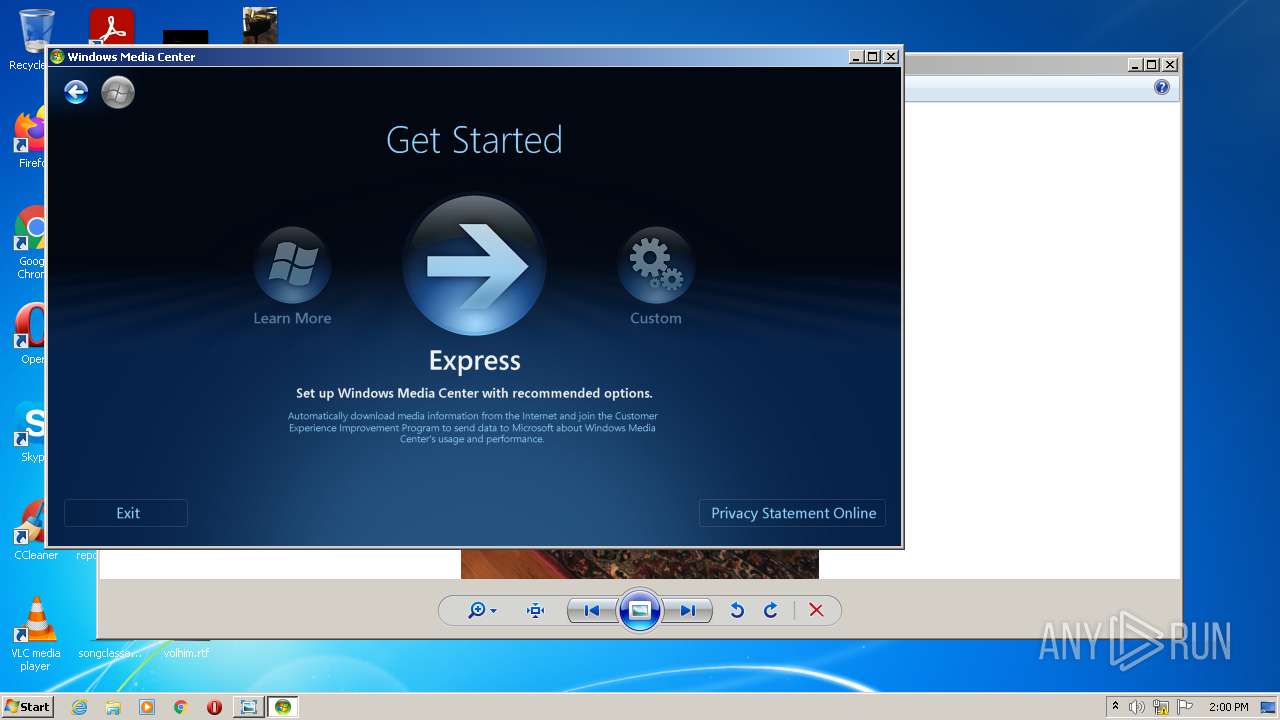
Task: Open Windows Explorer folder on taskbar
Action: point(113,707)
